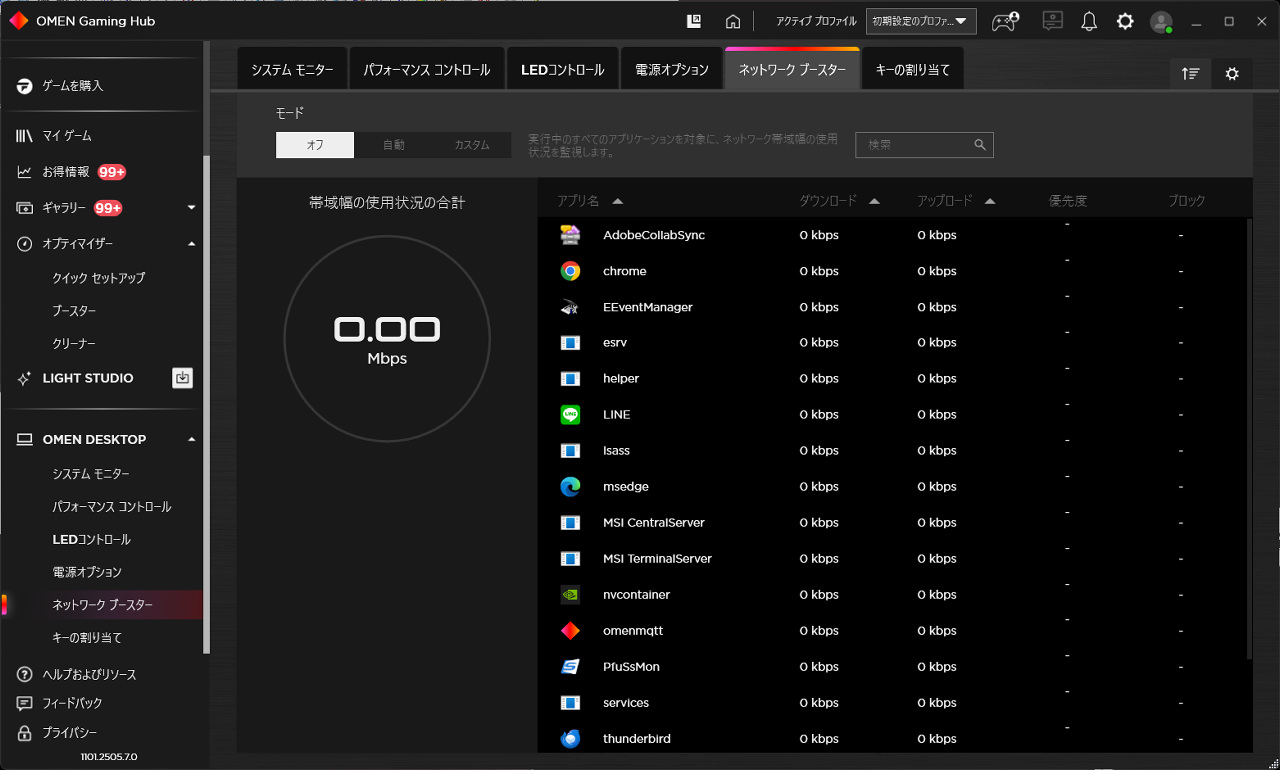The height and width of the screenshot is (770, 1280).
Task: Click the user account avatar icon
Action: pos(1160,21)
